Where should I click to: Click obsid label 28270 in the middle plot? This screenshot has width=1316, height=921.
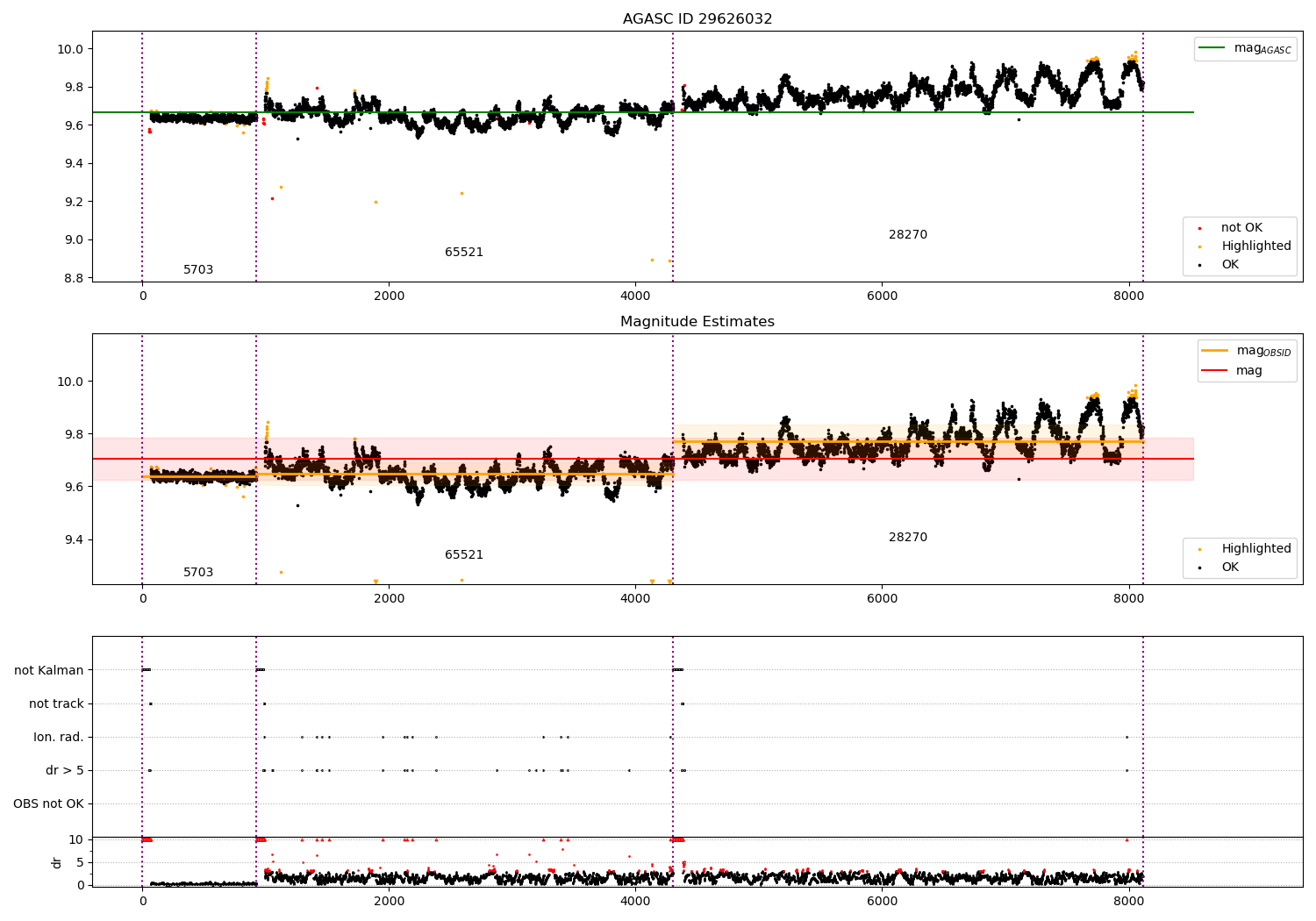tap(908, 538)
